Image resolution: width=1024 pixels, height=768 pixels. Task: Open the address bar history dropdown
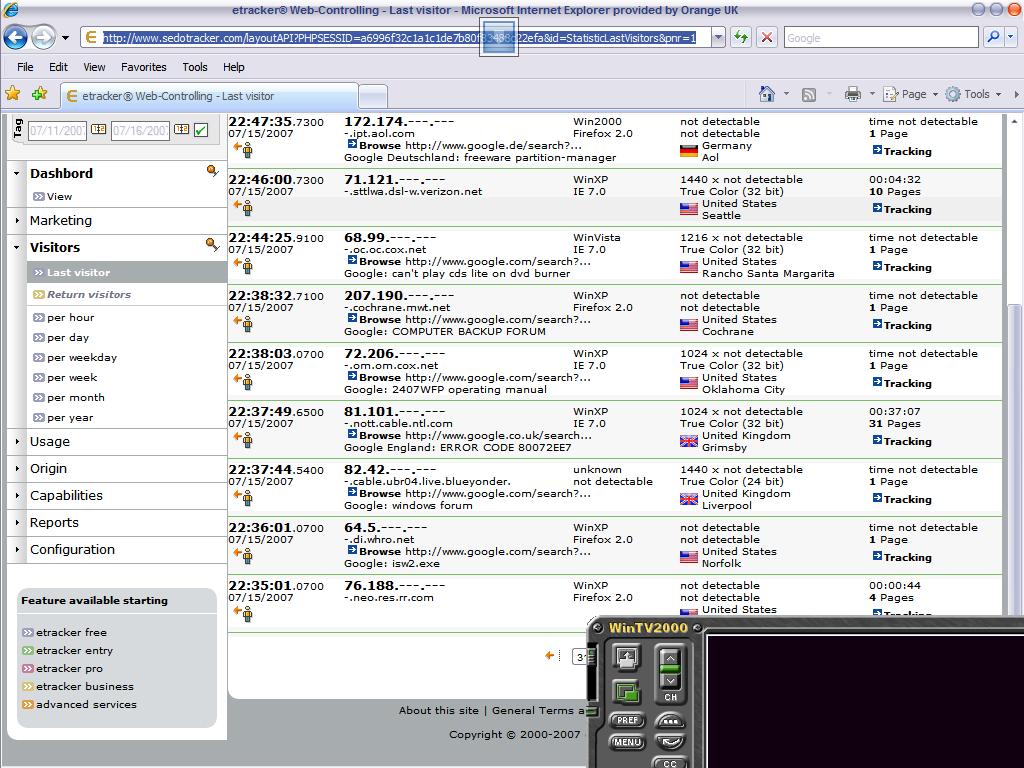pos(718,37)
